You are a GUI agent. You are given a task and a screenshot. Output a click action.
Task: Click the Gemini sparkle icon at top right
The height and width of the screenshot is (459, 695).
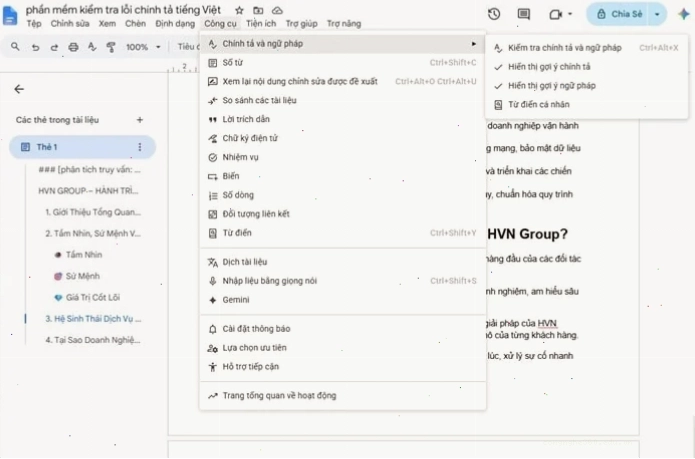[684, 14]
